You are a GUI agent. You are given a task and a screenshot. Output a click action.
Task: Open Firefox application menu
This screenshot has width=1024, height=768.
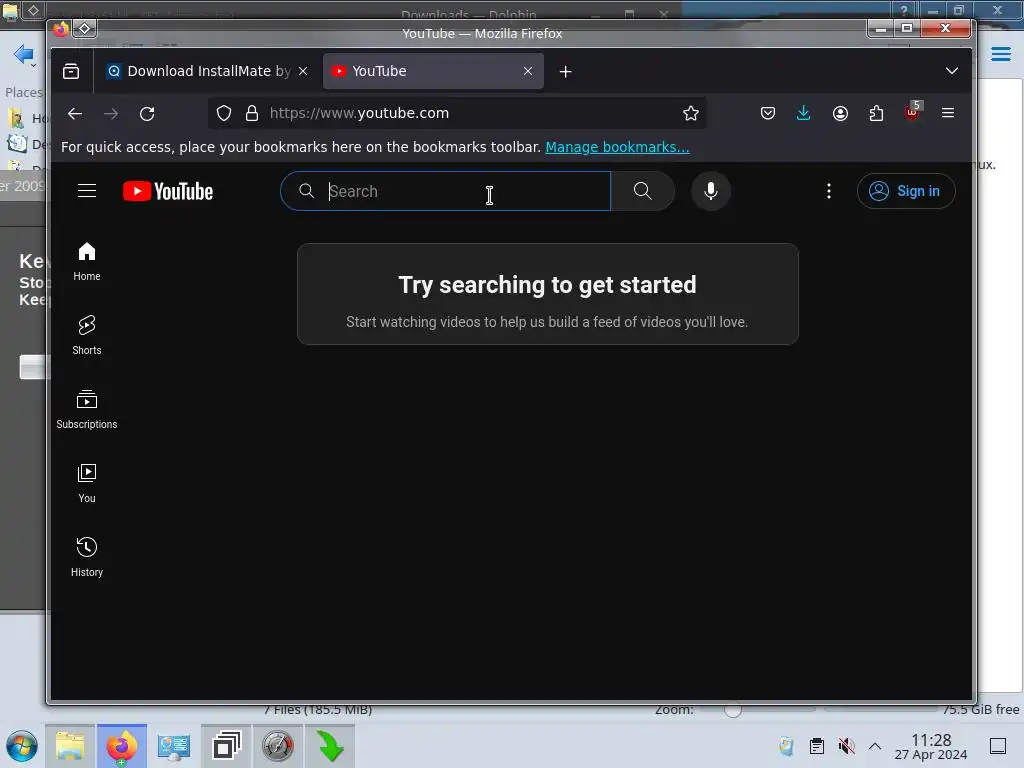point(948,113)
